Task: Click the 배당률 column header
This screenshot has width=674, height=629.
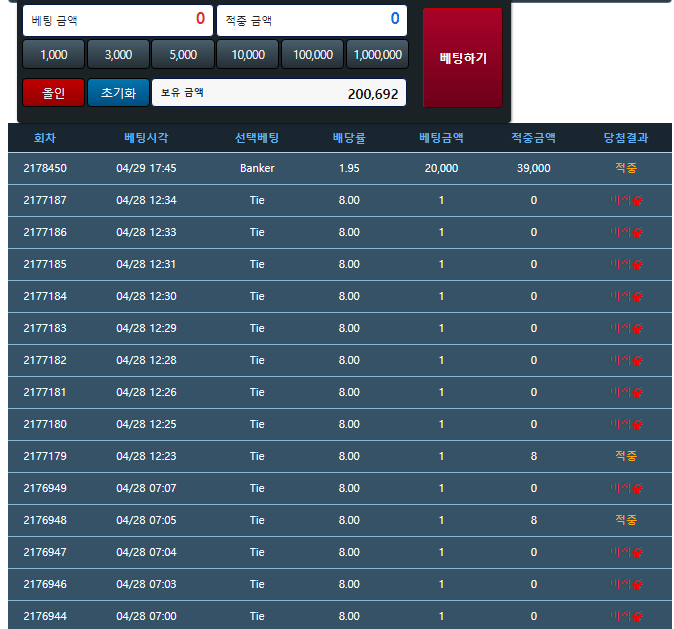Action: [349, 138]
